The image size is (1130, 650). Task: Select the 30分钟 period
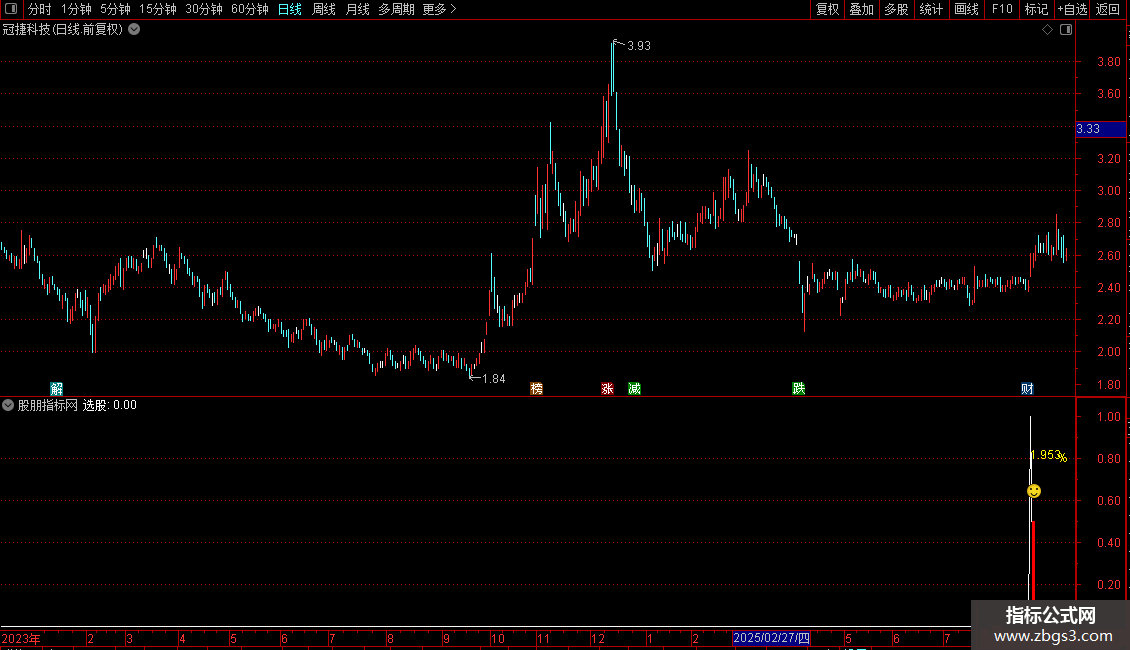pyautogui.click(x=204, y=9)
